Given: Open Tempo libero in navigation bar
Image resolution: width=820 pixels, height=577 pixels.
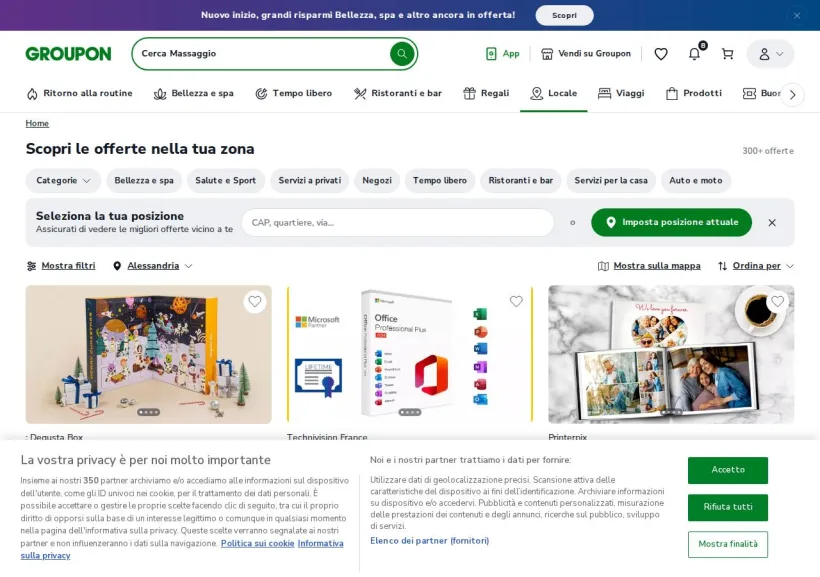Looking at the screenshot, I should click(x=293, y=93).
